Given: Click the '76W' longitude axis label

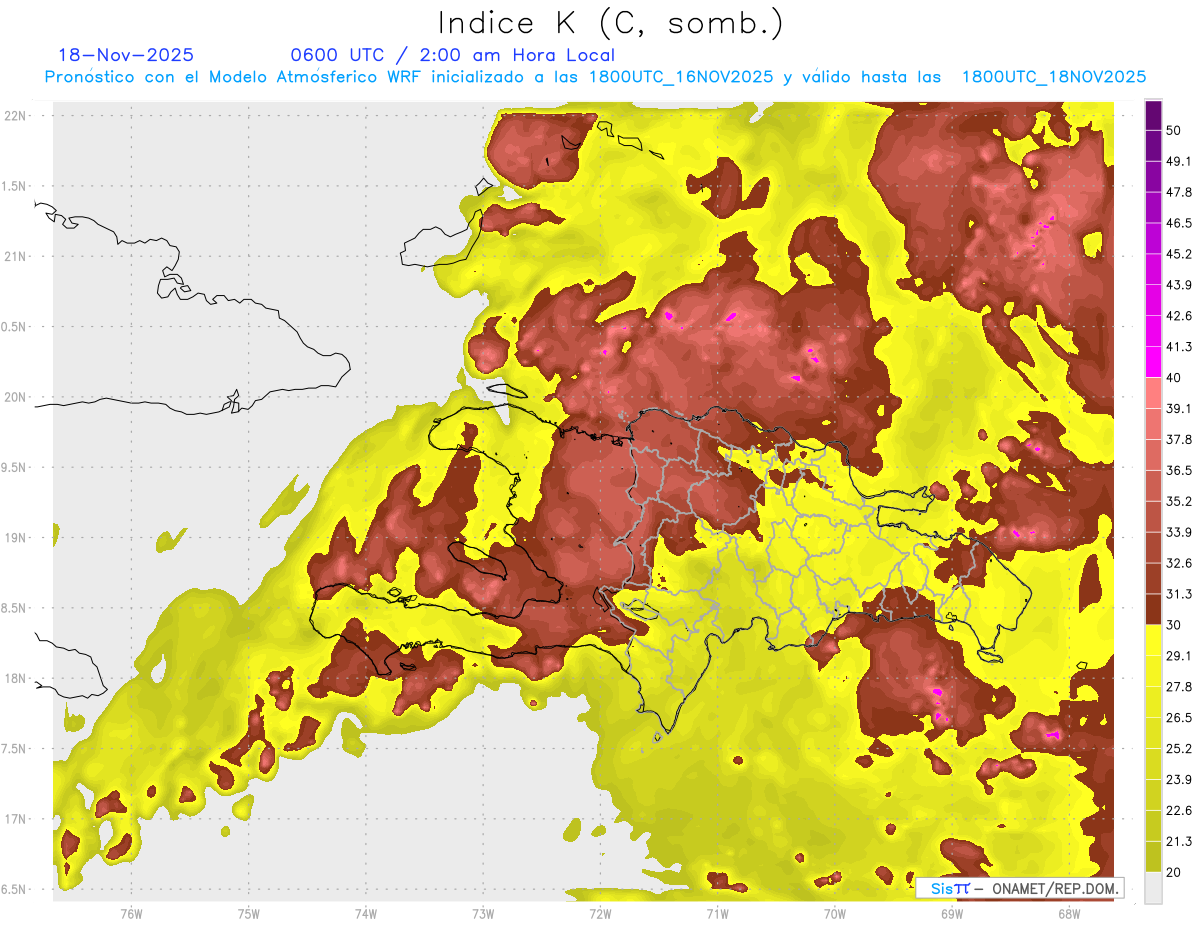Looking at the screenshot, I should [131, 913].
